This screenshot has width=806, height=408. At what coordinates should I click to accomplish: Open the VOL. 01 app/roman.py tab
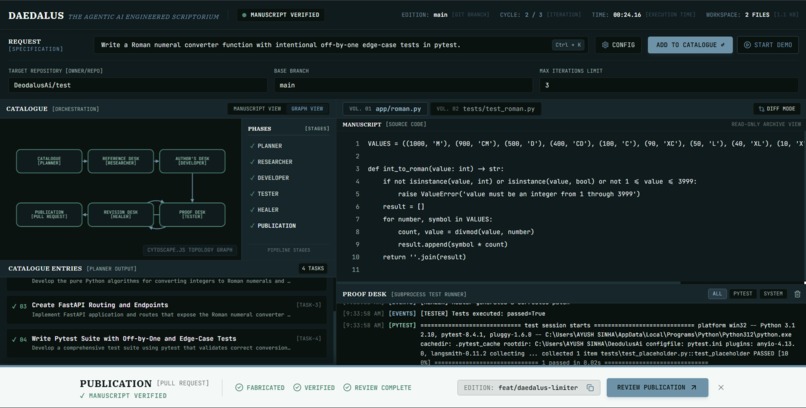point(385,109)
